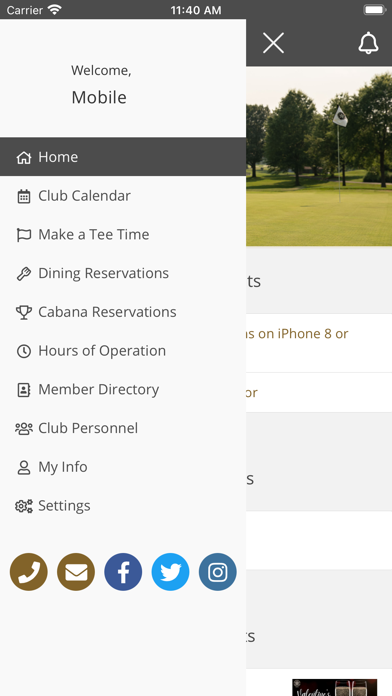Open Member Directory
The width and height of the screenshot is (392, 696).
click(x=123, y=389)
